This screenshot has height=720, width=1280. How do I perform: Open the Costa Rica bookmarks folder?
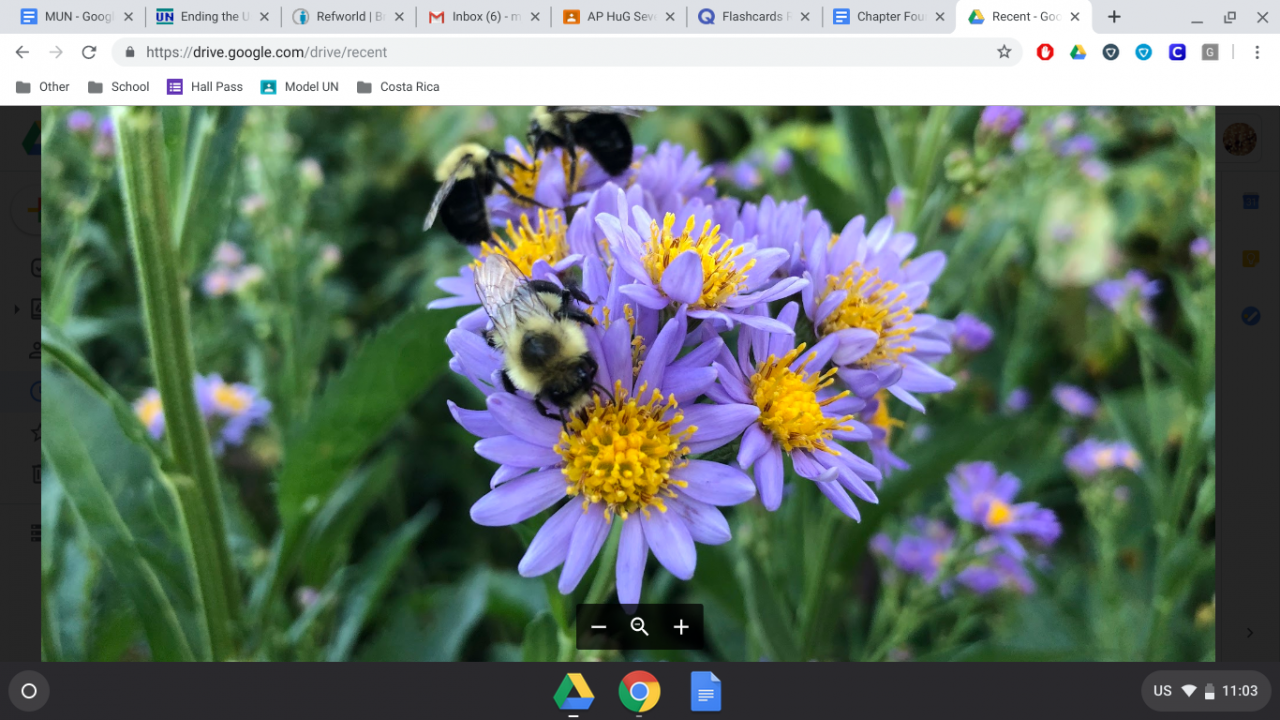tap(398, 87)
